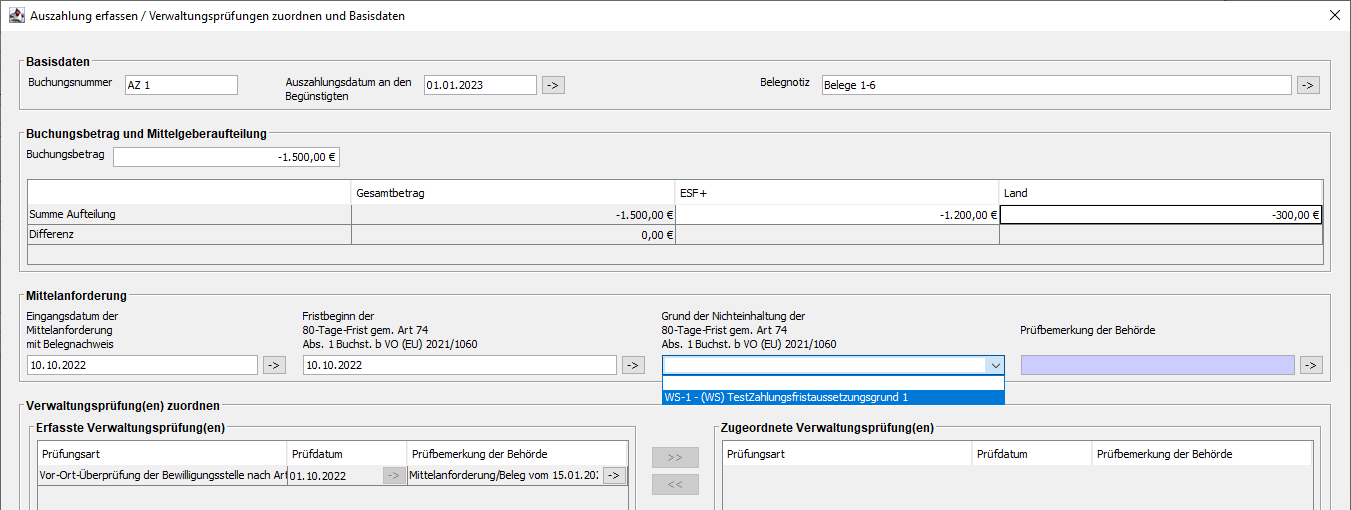Select the Land amount cell showing -300,00 €
Image resolution: width=1351 pixels, height=510 pixels.
(1160, 214)
